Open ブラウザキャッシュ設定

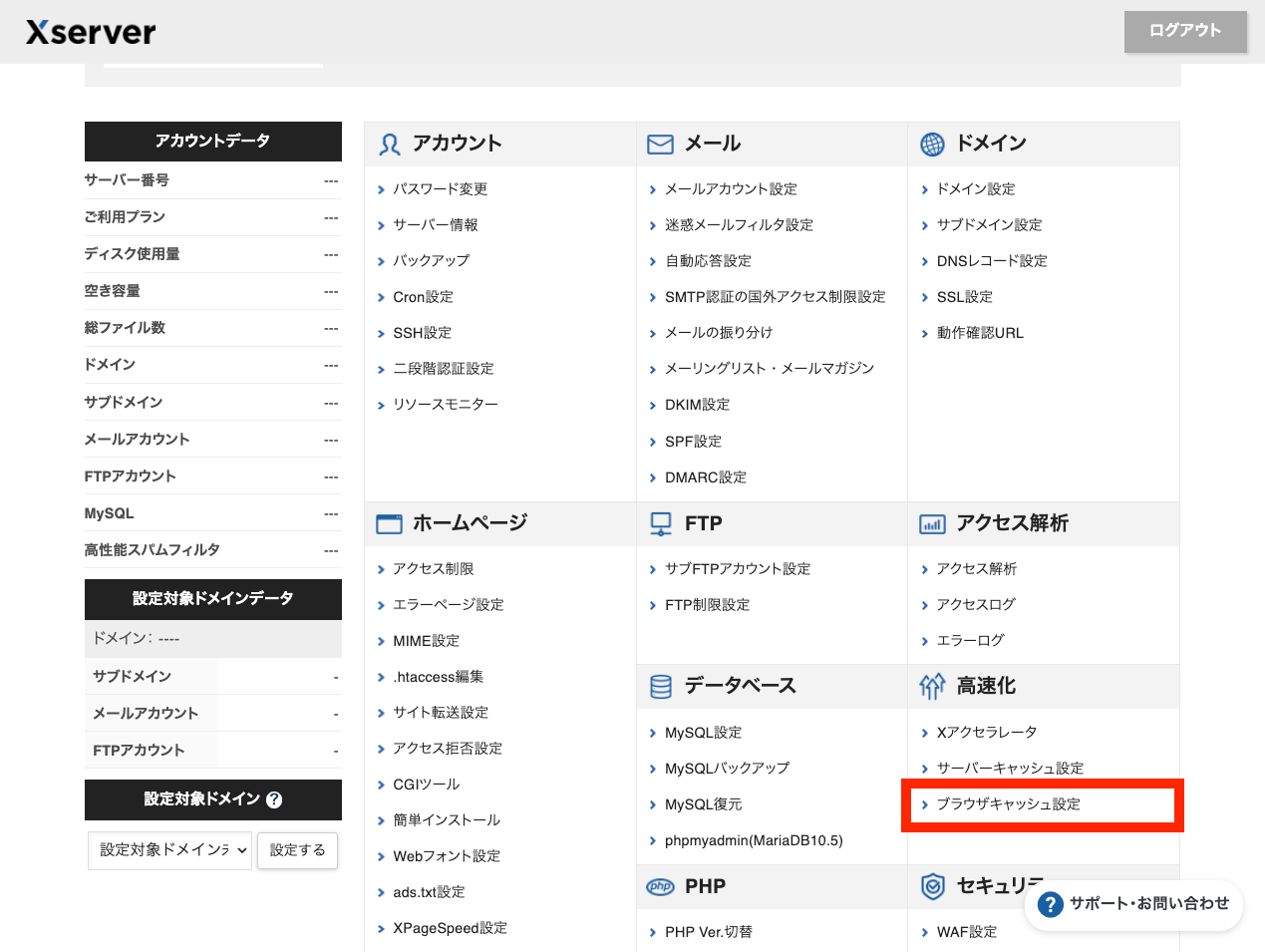pyautogui.click(x=1008, y=804)
